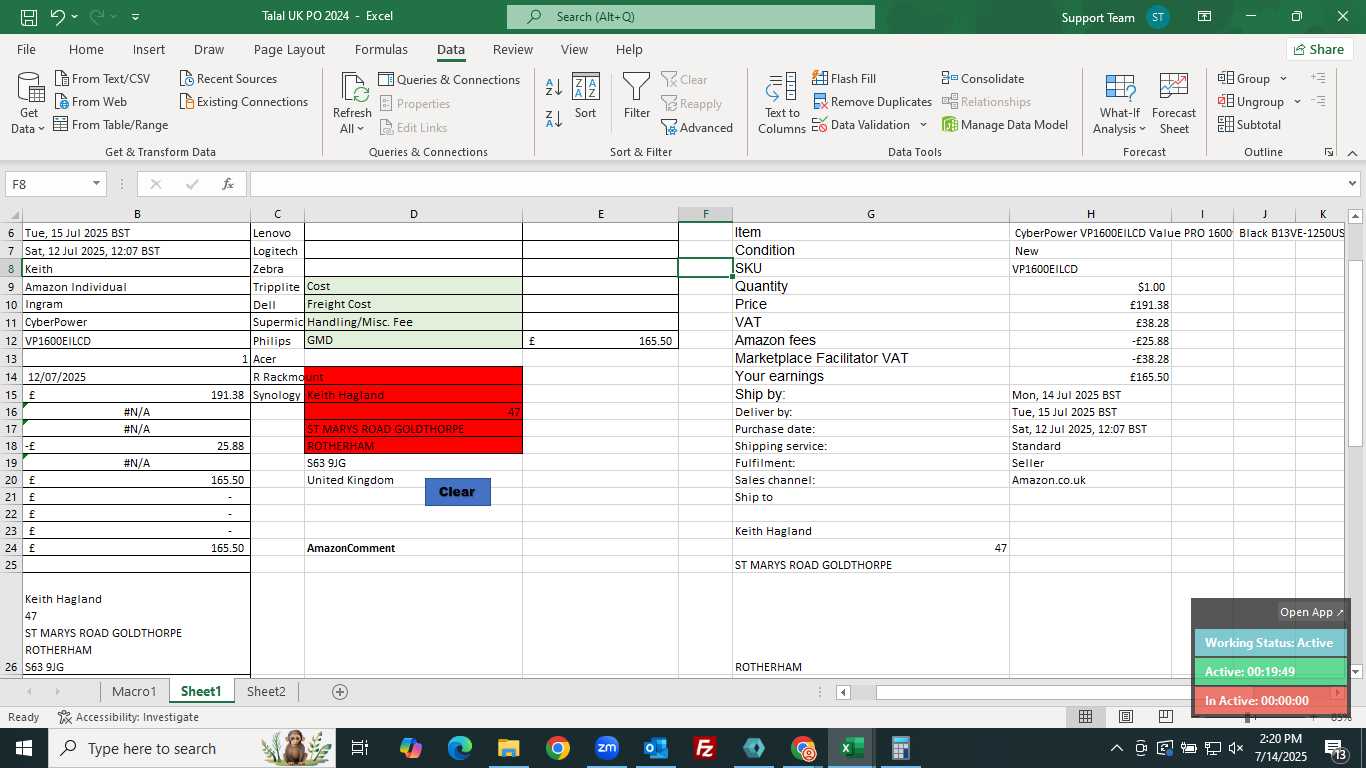
Task: Click the Undo arrow icon
Action: coord(58,17)
